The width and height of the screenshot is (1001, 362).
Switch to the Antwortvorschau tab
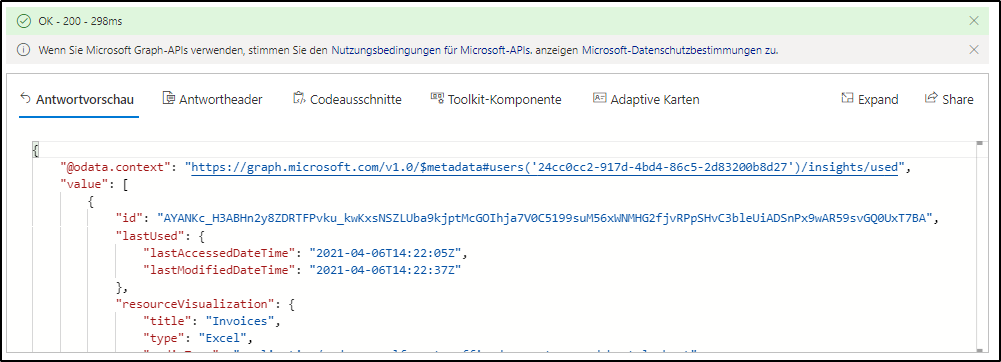point(78,100)
